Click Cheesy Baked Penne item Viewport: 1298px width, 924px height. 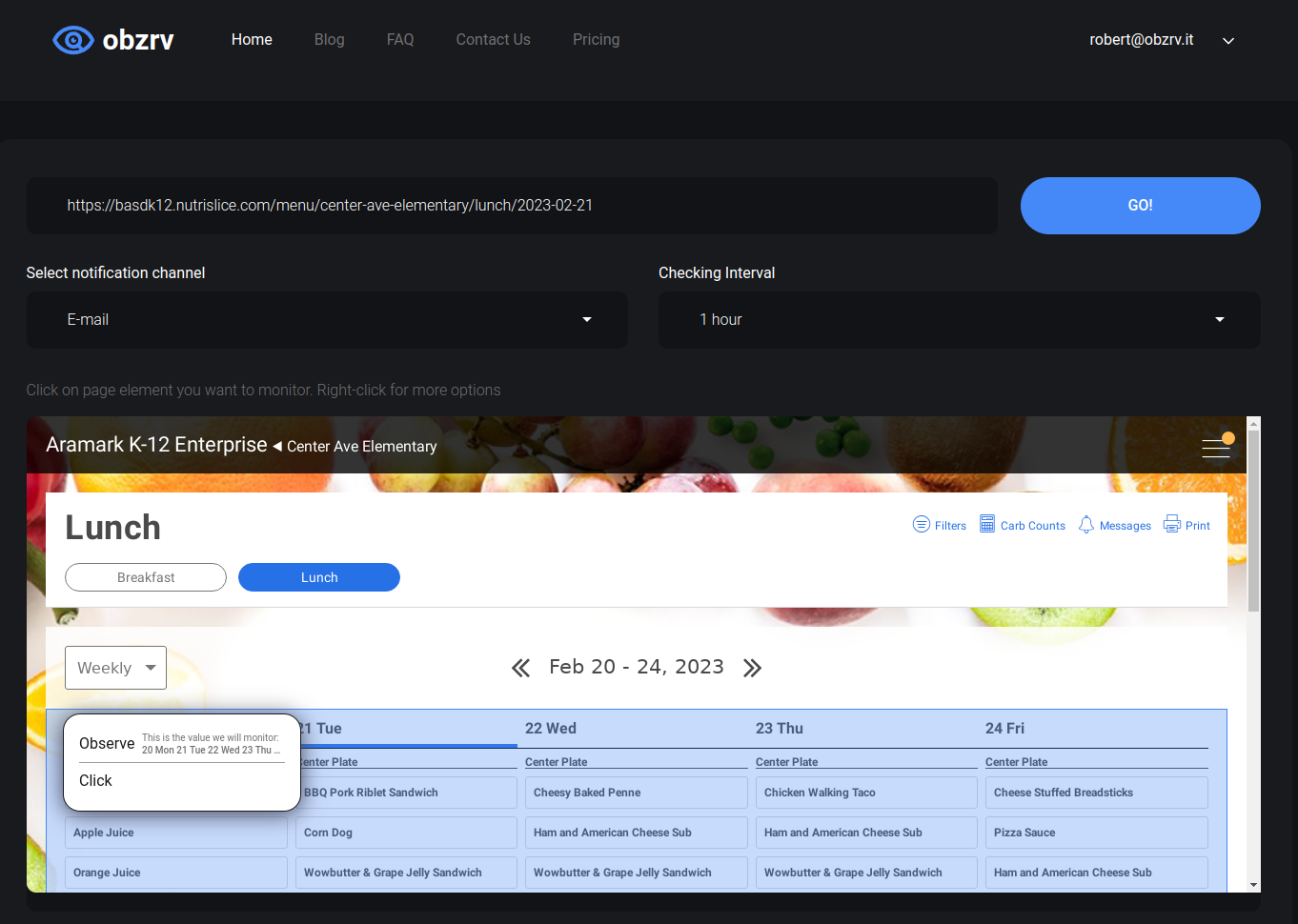pos(637,793)
